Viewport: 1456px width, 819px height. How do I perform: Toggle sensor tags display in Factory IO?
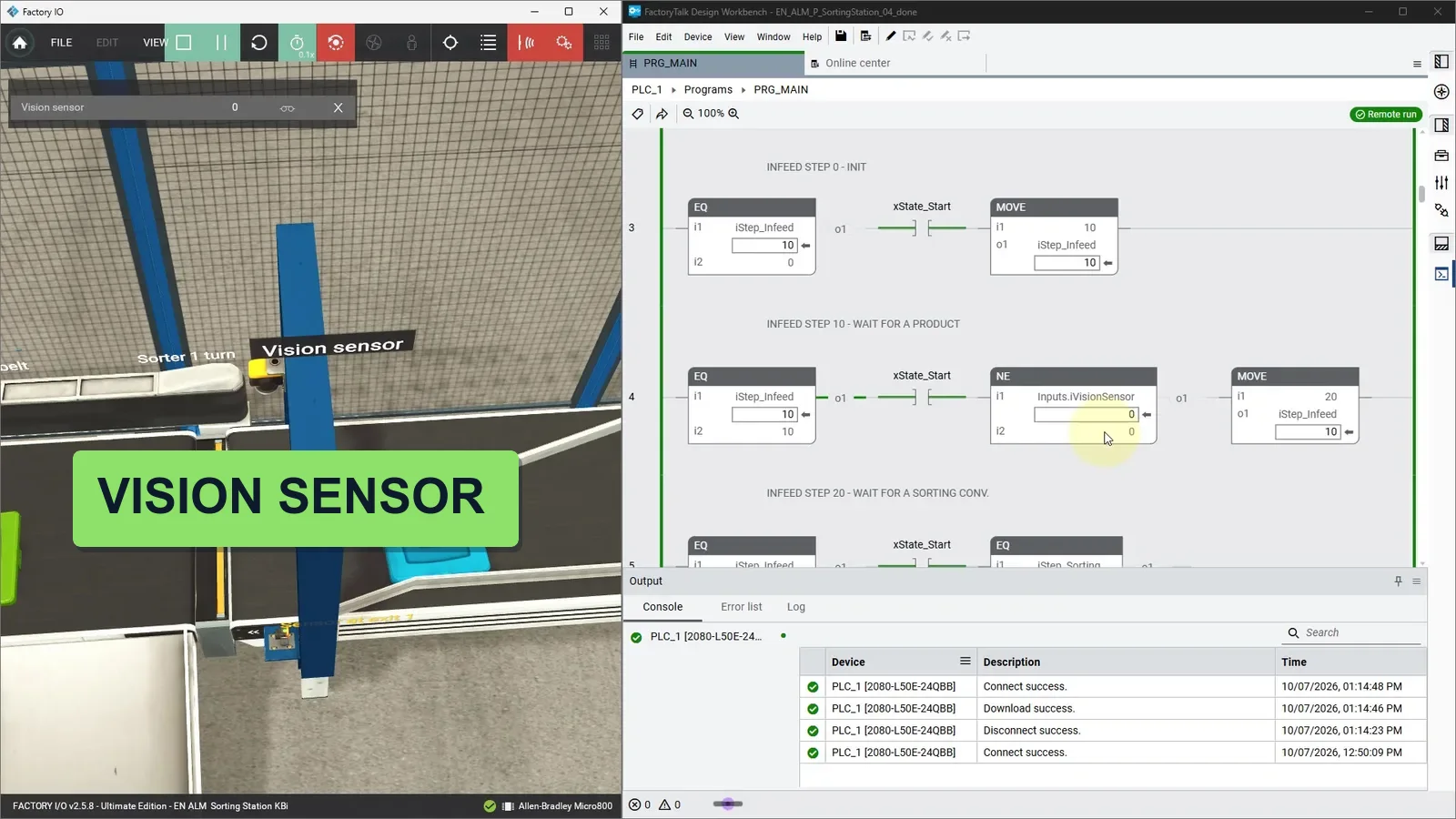[526, 43]
